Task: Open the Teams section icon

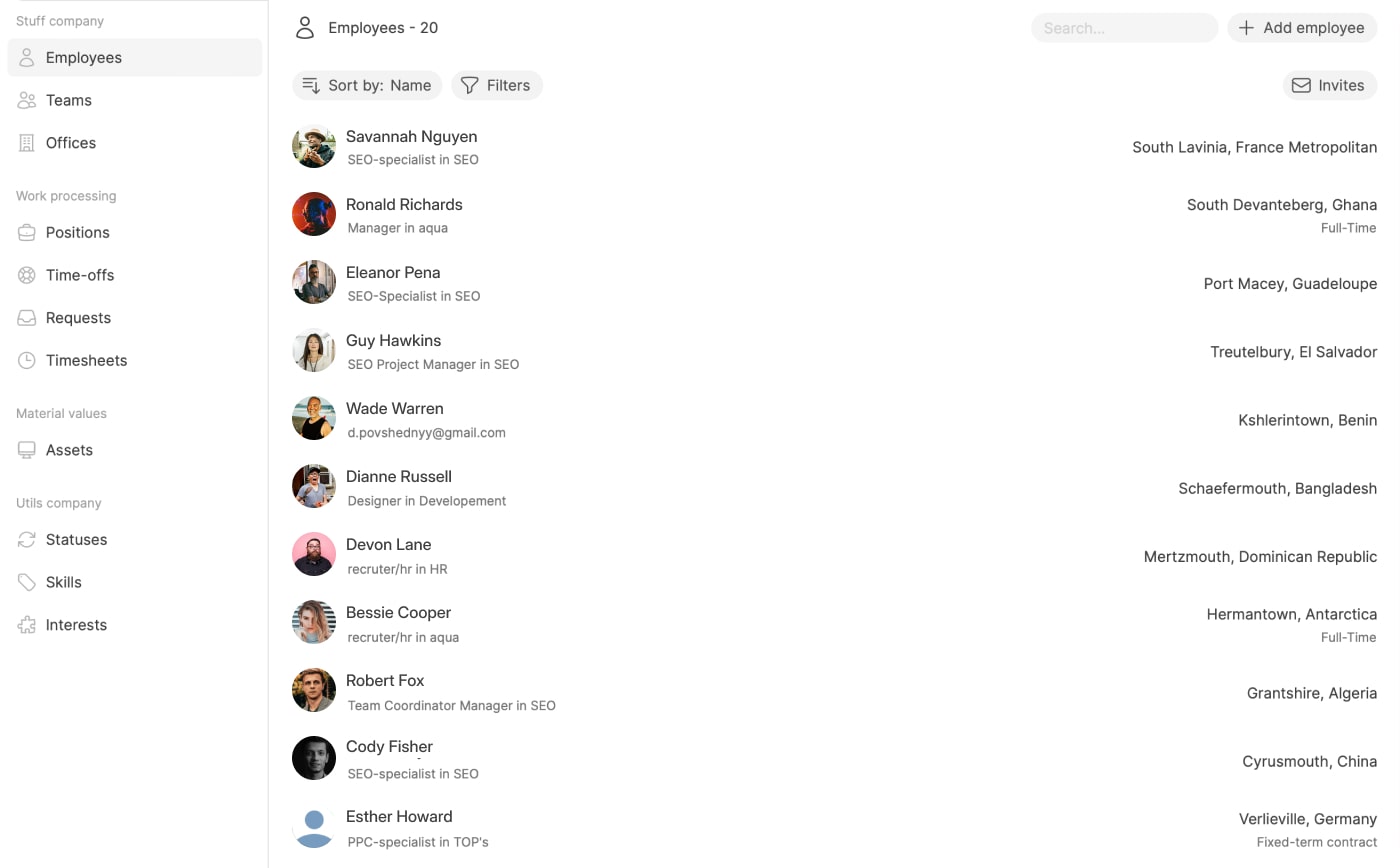Action: click(27, 100)
